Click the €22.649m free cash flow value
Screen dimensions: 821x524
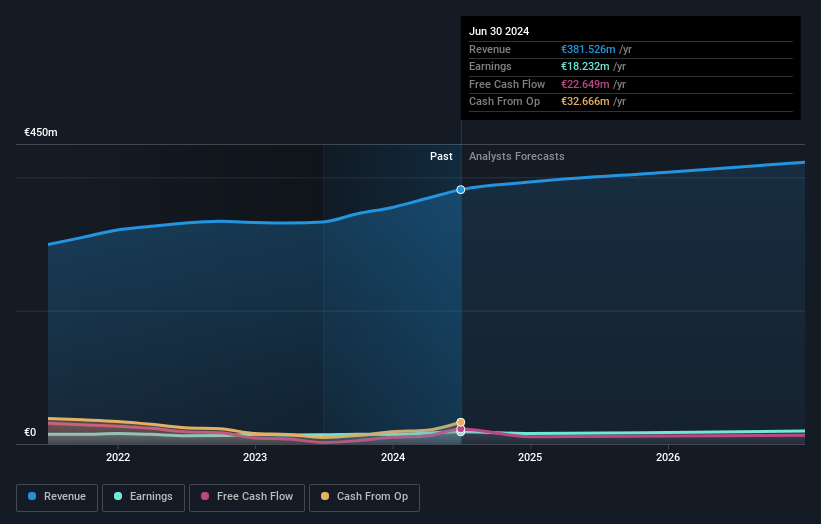(x=585, y=84)
